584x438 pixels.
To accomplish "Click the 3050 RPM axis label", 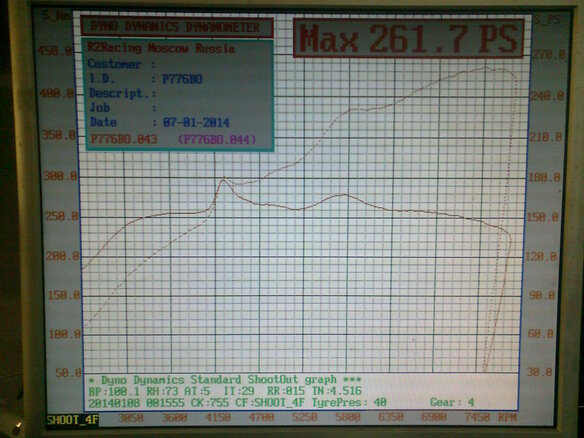I will (x=131, y=418).
